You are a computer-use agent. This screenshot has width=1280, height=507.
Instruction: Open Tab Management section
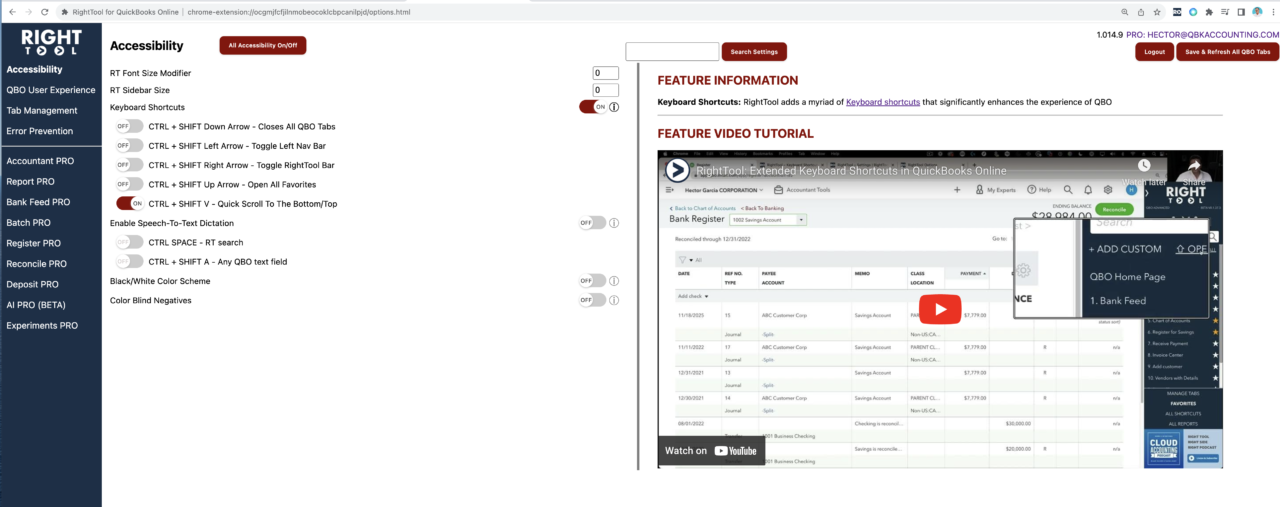(x=42, y=111)
